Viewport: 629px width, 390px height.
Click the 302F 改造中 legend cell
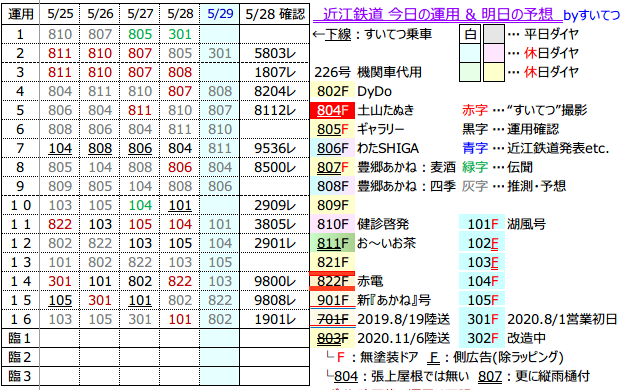482,338
